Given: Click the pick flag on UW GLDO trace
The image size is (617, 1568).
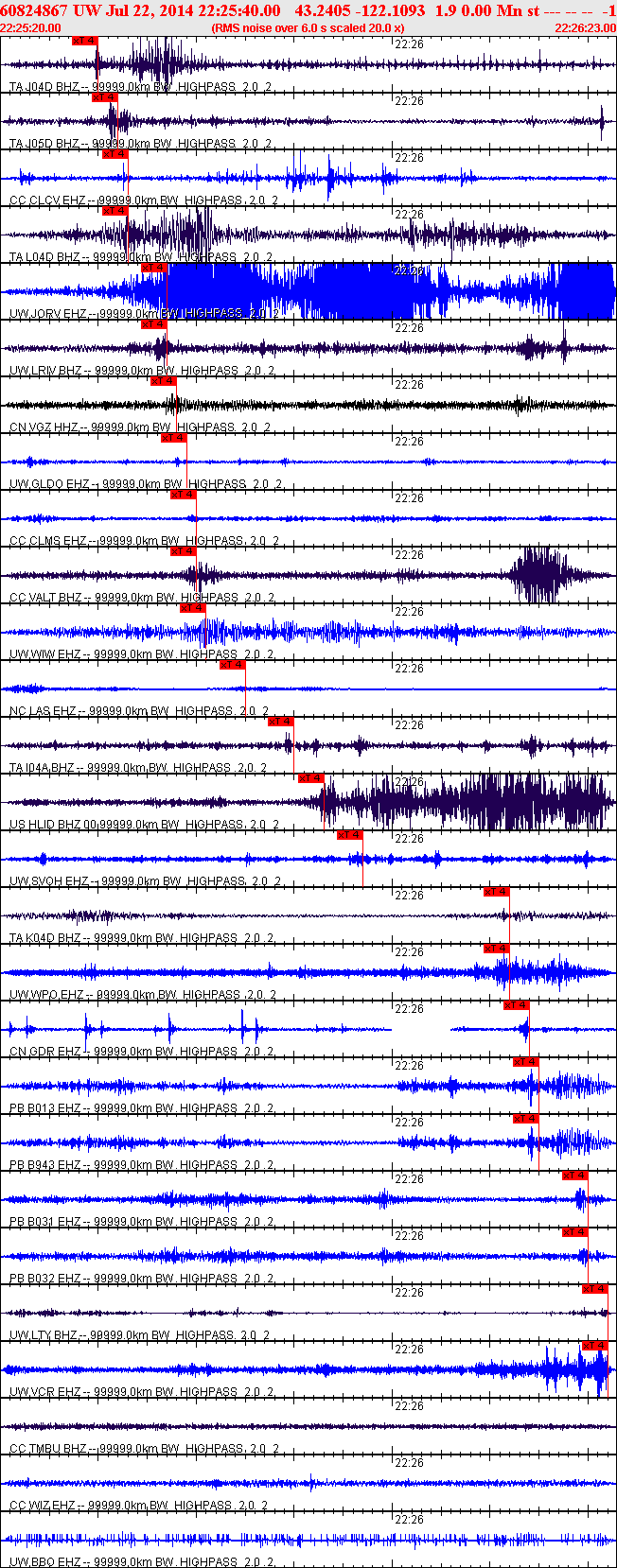Looking at the screenshot, I should (x=174, y=438).
